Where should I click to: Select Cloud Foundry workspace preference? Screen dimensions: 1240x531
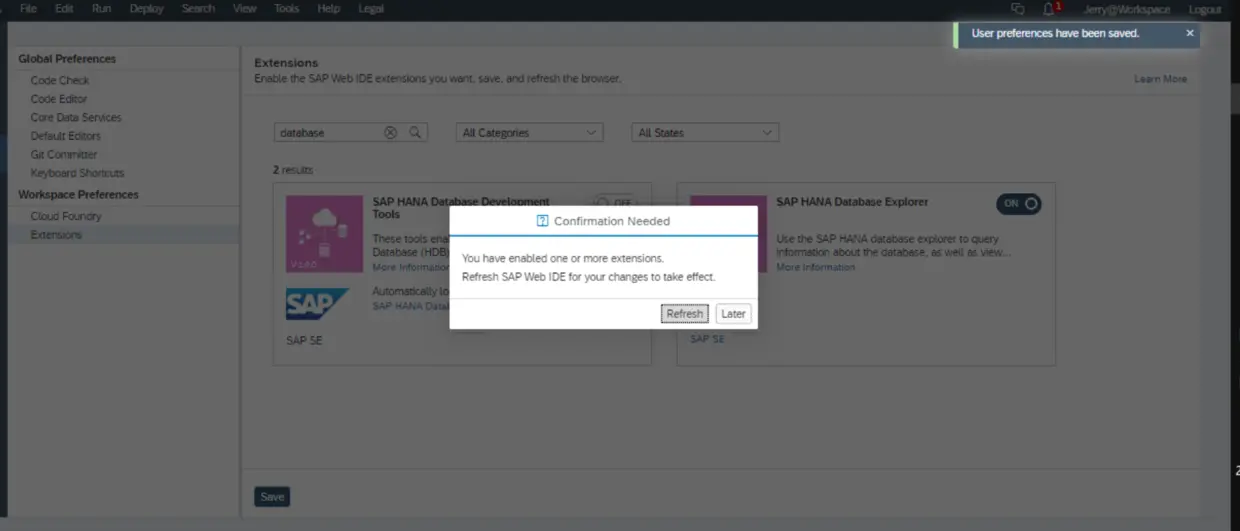click(66, 216)
